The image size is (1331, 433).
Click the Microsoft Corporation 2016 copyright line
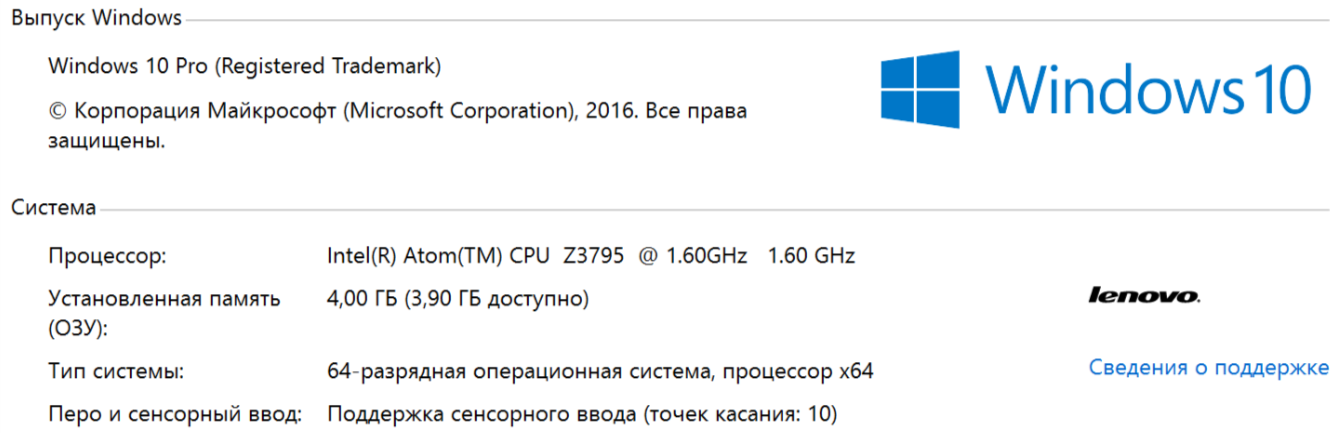click(x=397, y=111)
